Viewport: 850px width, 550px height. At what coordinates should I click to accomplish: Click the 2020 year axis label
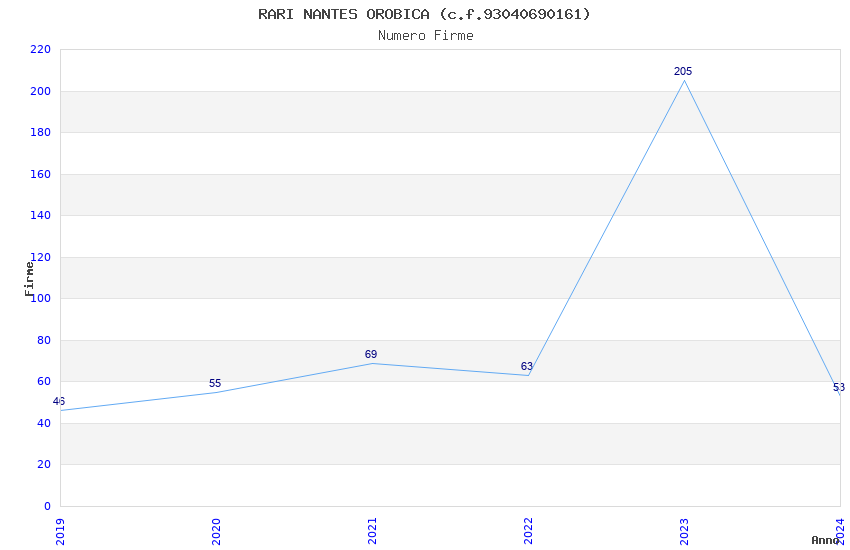coord(216,532)
